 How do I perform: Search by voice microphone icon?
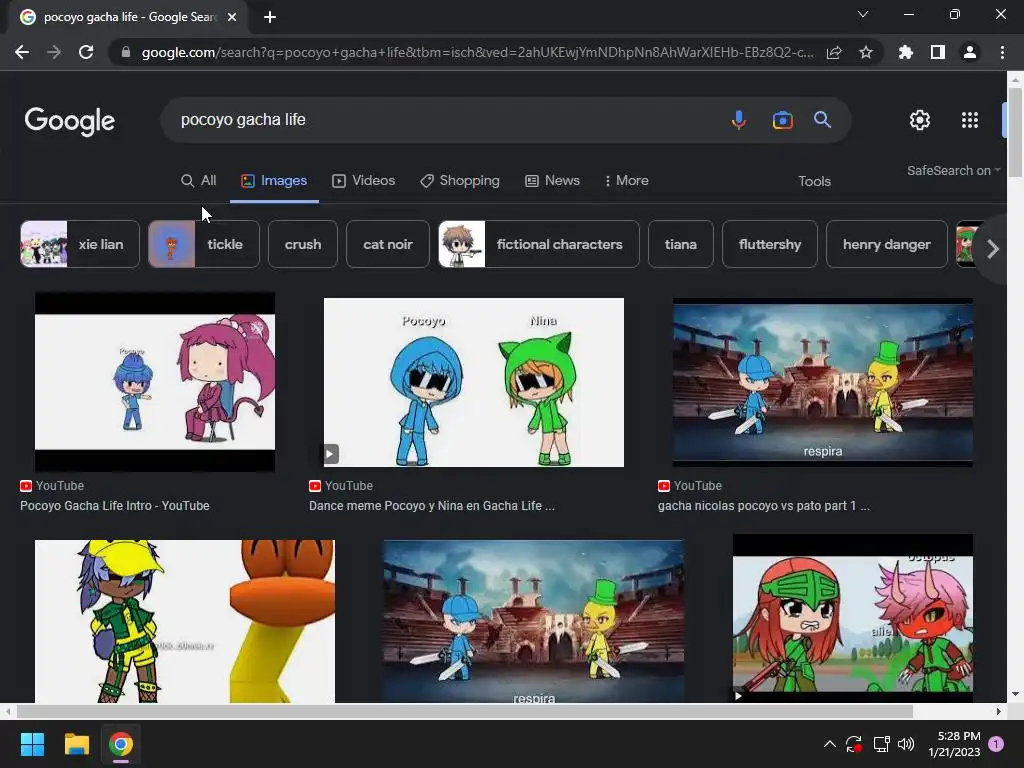tap(739, 120)
